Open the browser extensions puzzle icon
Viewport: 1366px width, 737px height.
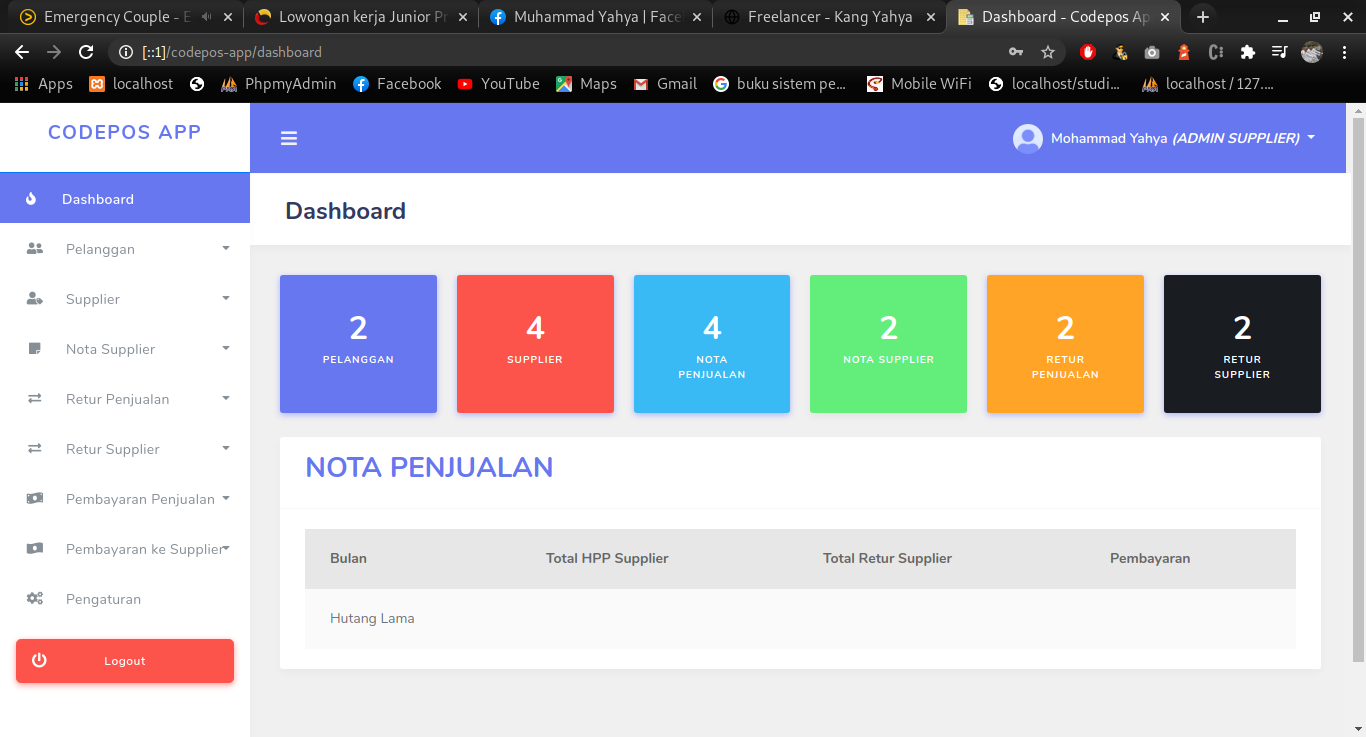[1247, 52]
